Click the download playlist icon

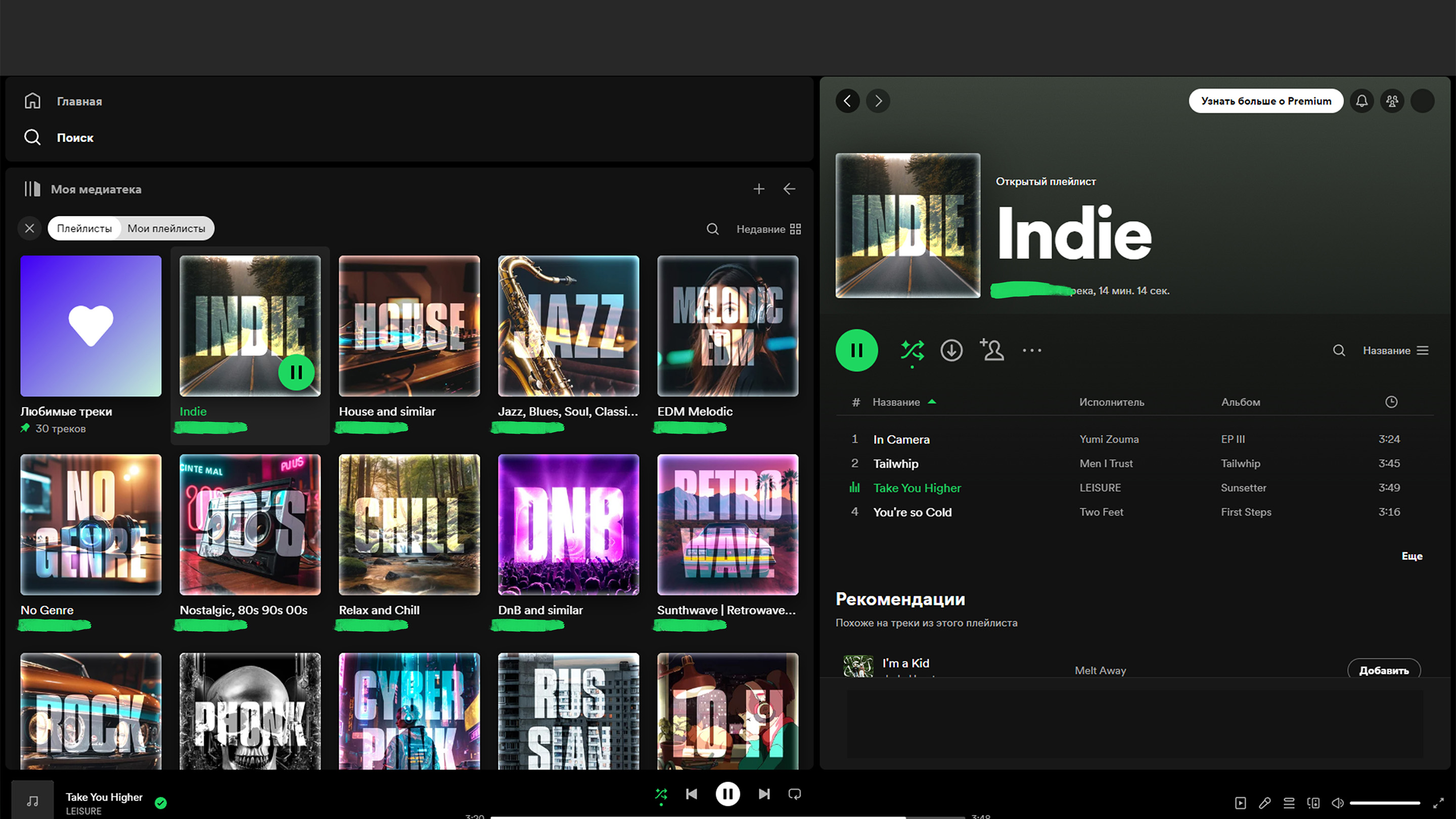pos(951,350)
